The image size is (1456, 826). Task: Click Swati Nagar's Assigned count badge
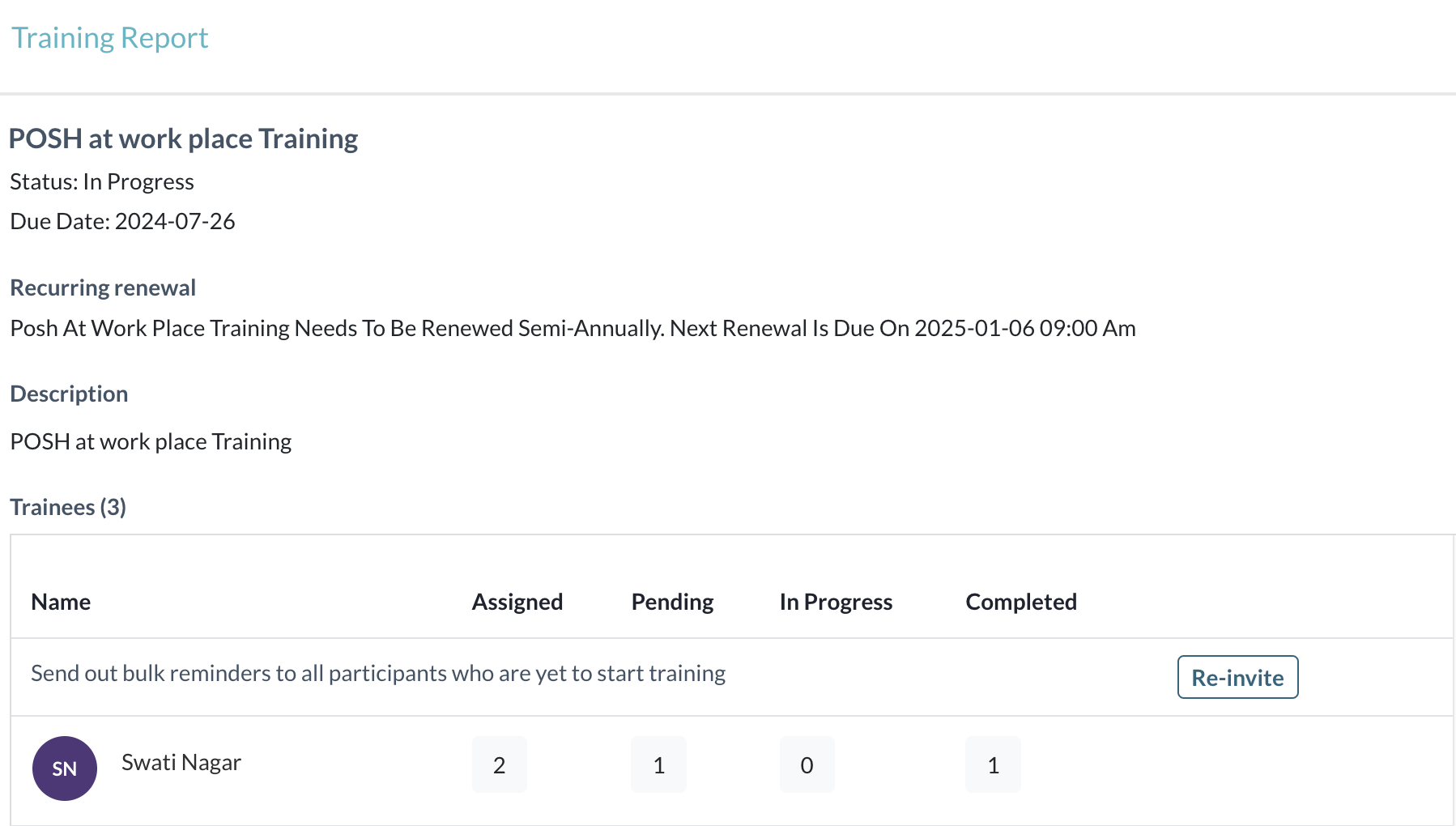[x=499, y=764]
